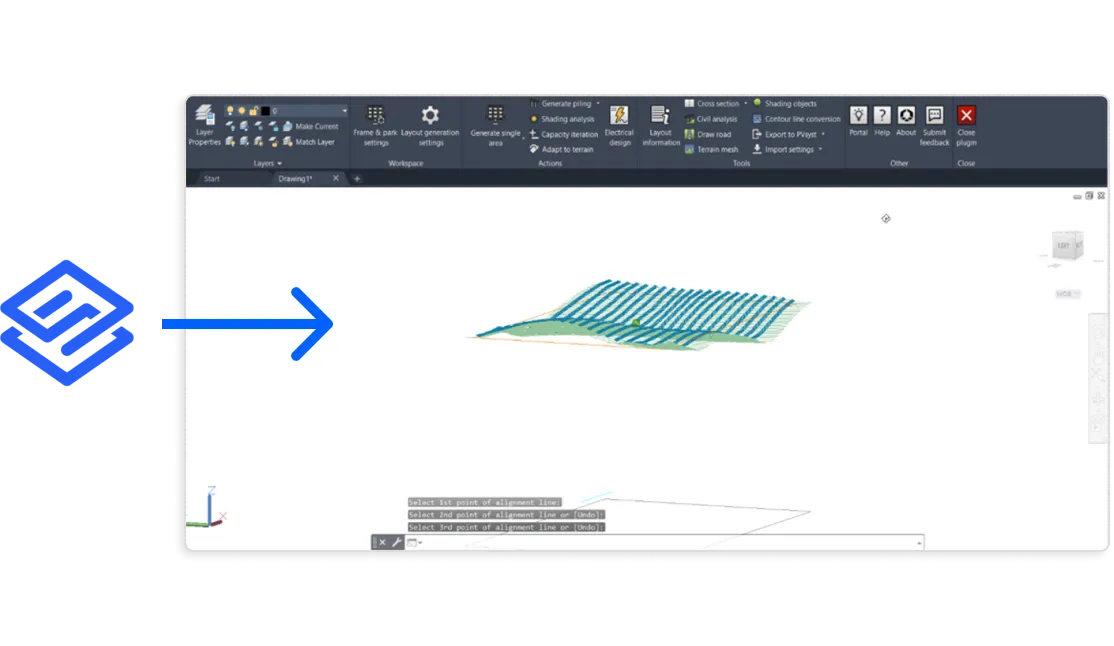Viewport: 1114px width, 646px height.
Task: Toggle the layer lock padlock icon
Action: [254, 111]
